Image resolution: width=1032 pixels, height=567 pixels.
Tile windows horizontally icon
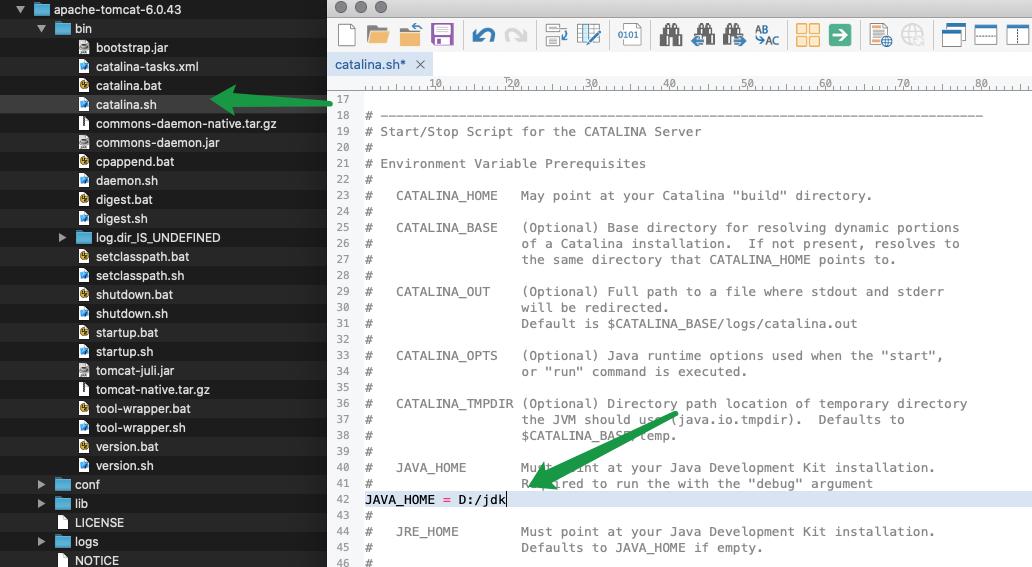tap(985, 35)
